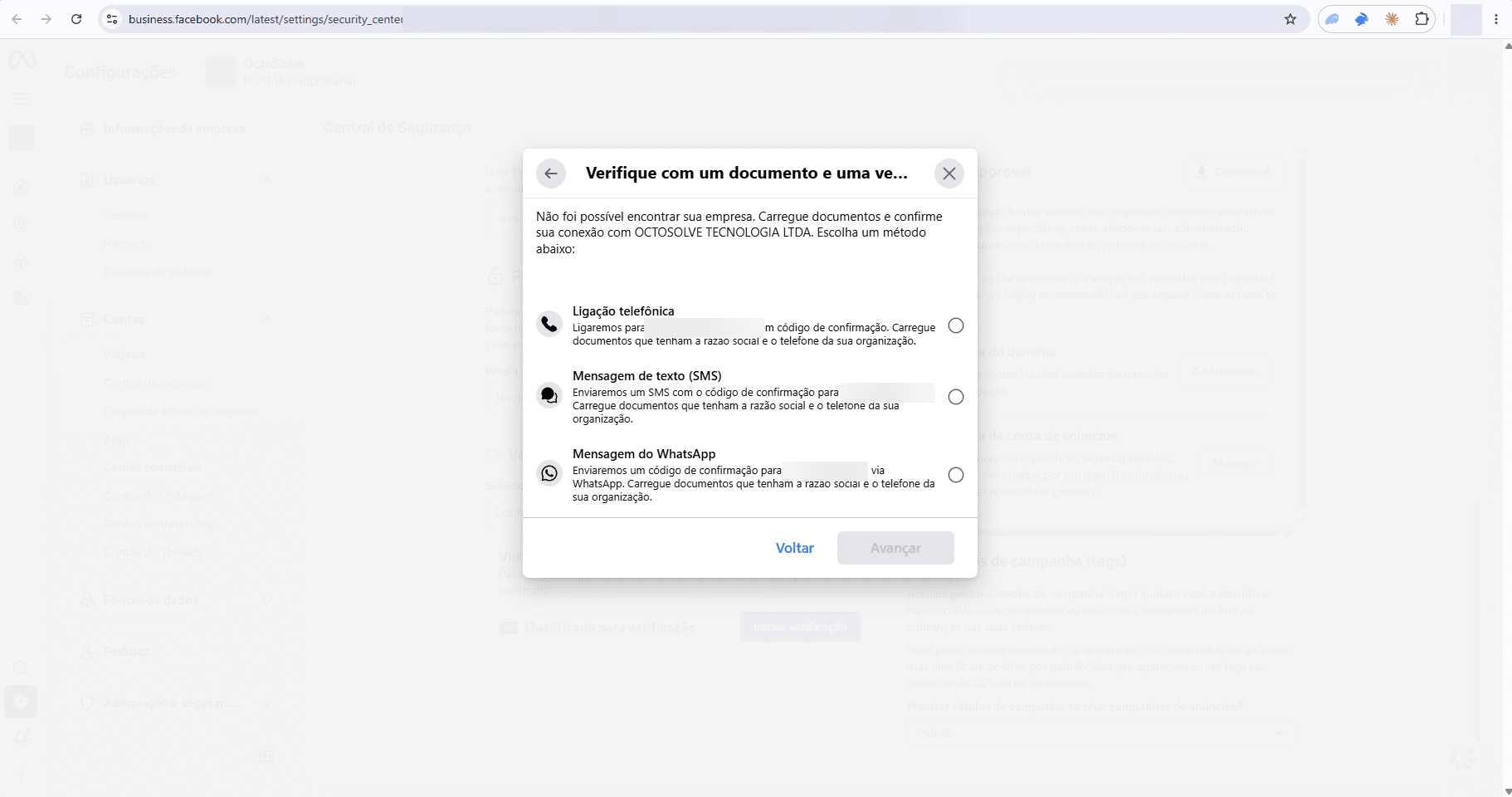Click the browser back arrow

point(17,19)
